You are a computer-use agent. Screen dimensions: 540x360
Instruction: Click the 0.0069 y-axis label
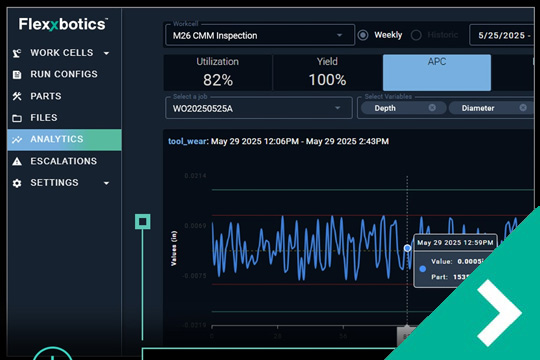(195, 226)
